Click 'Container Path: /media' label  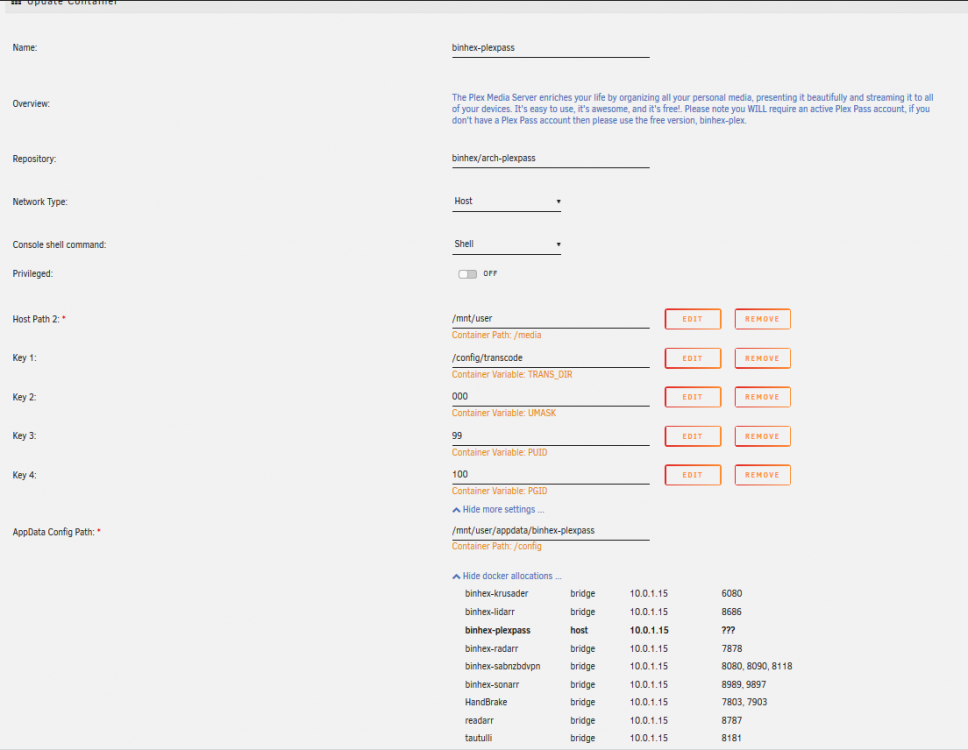(496, 335)
